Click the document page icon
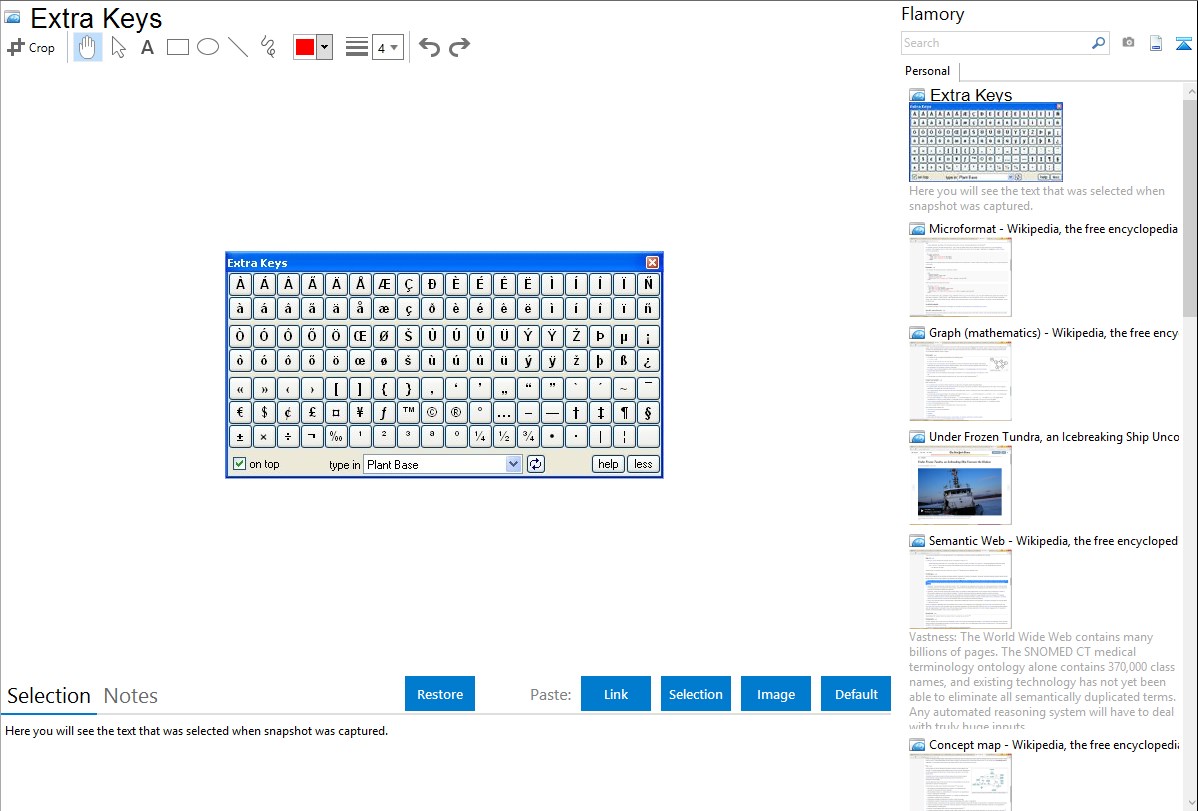Image resolution: width=1198 pixels, height=811 pixels. pos(1156,43)
